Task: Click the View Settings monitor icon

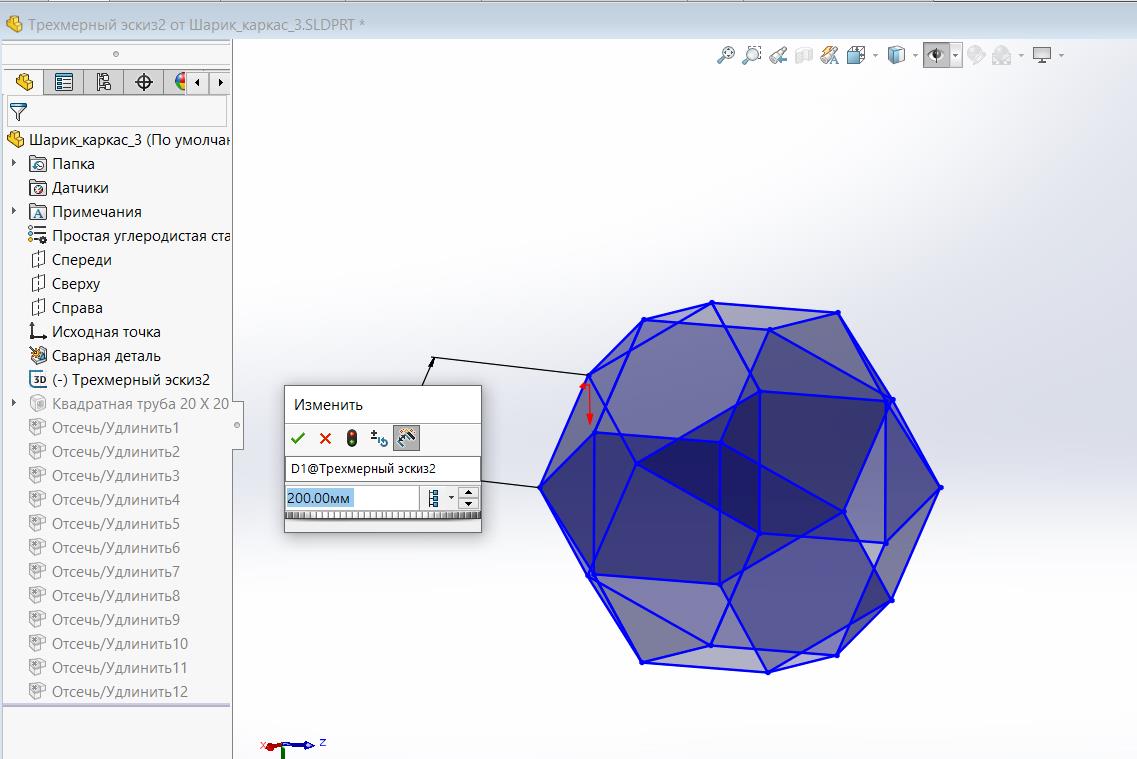Action: [1042, 55]
